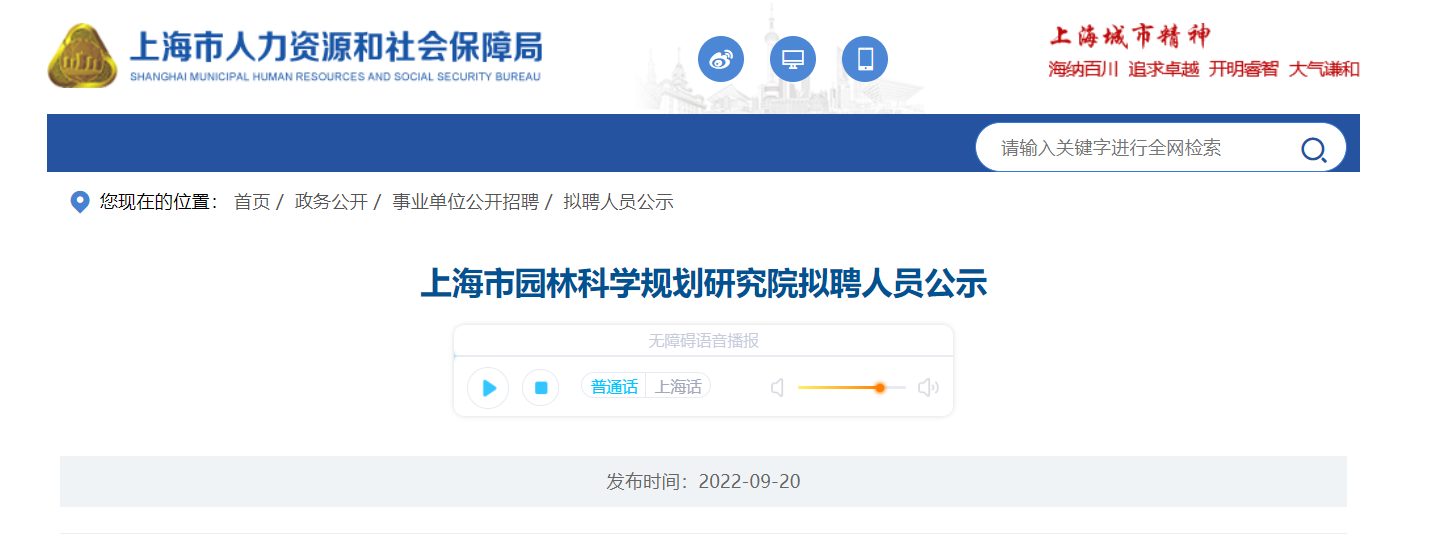
Task: Click the location pin icon
Action: (x=80, y=202)
